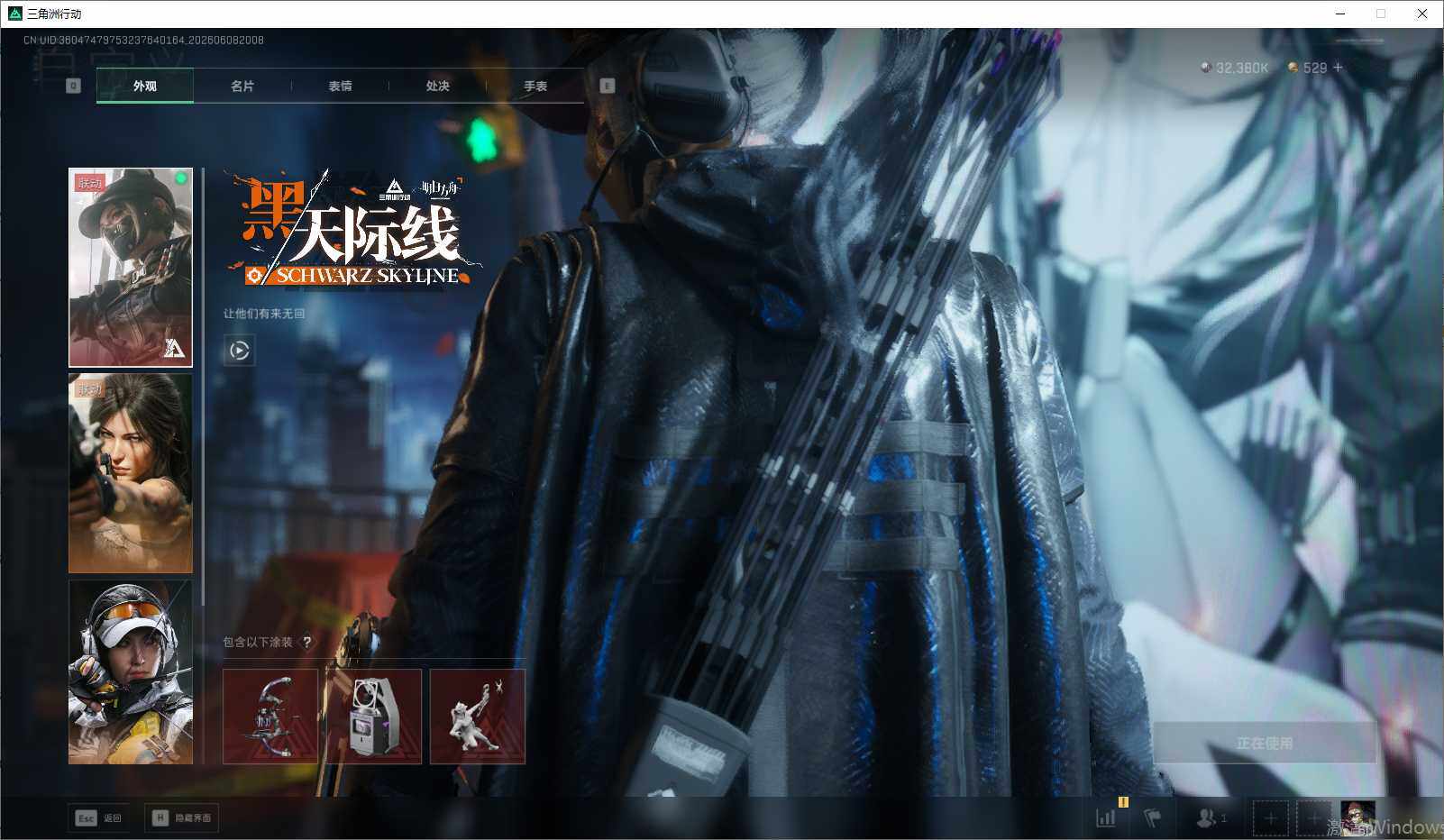Click the plus icon to add currency
This screenshot has width=1444, height=840.
coord(1338,68)
